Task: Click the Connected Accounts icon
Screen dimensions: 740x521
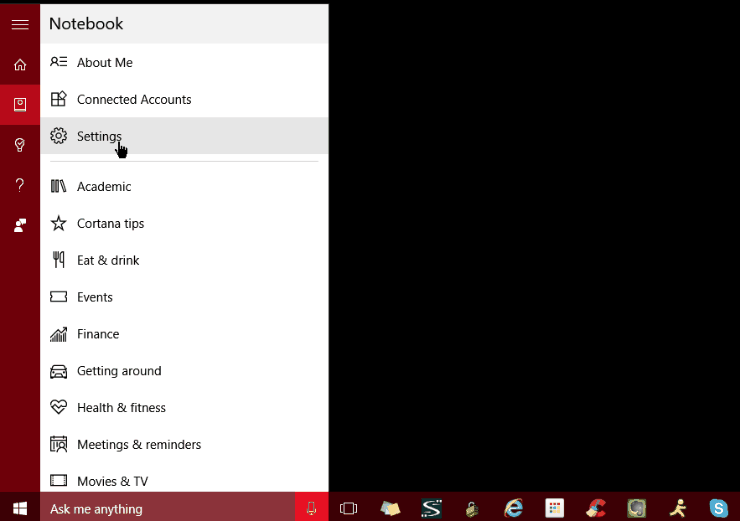Action: 59,99
